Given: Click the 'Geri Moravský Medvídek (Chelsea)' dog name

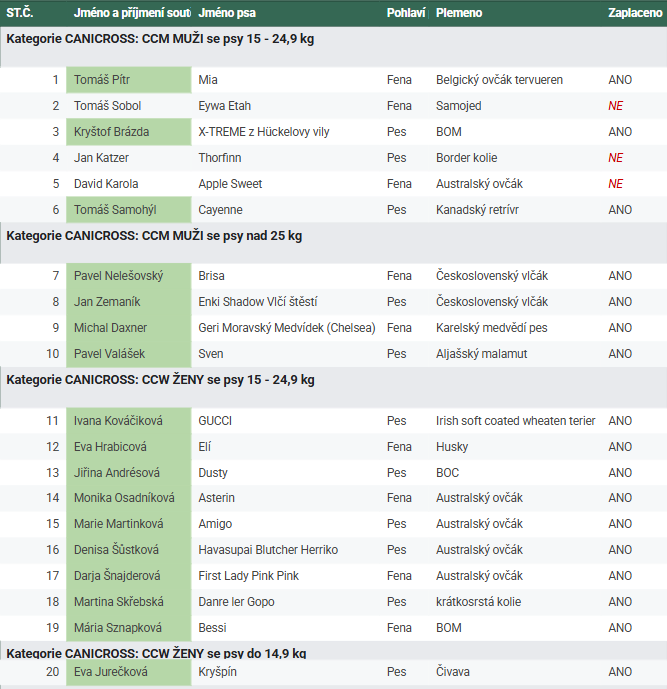Looking at the screenshot, I should (286, 328).
